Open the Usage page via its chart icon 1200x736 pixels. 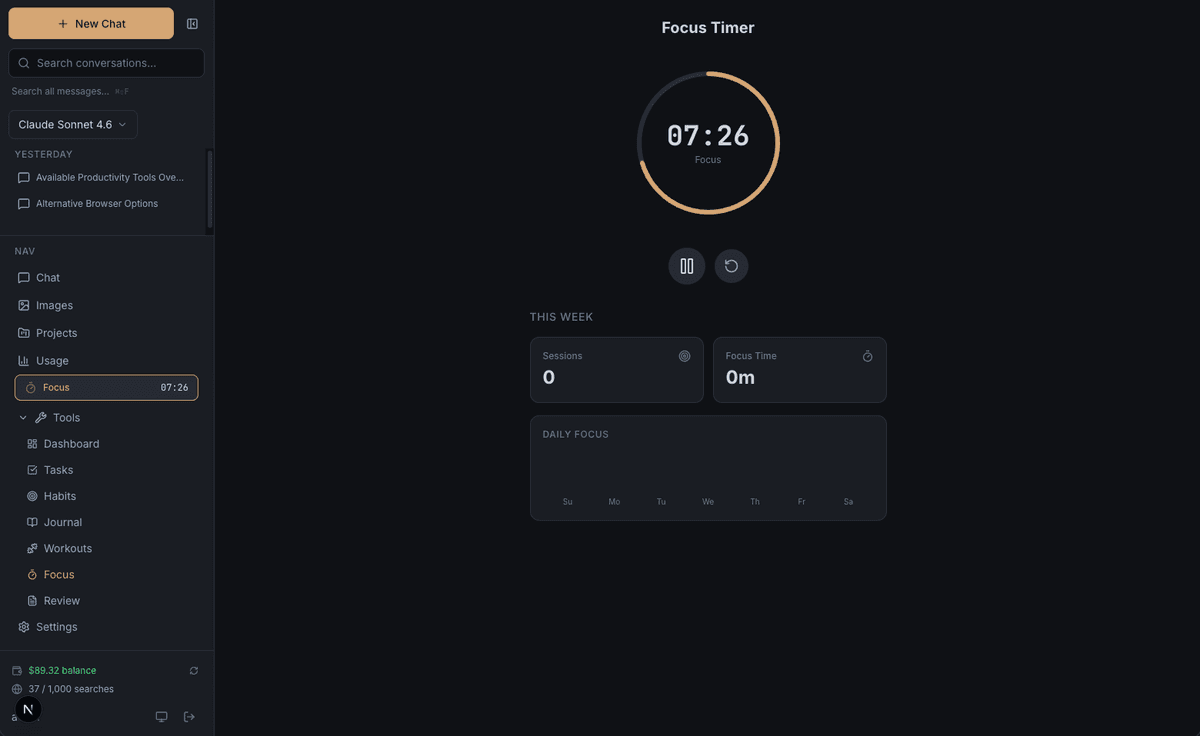point(24,360)
